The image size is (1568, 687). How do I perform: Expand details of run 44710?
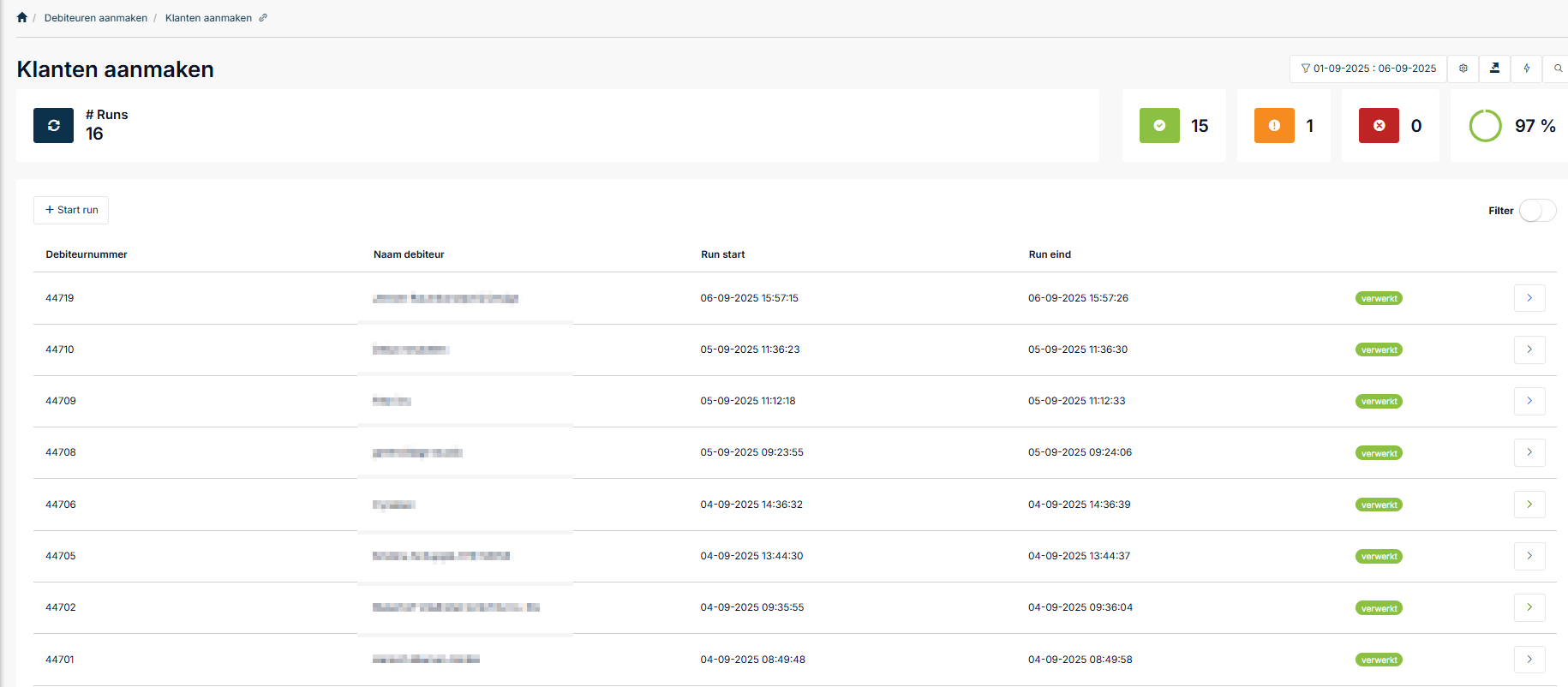(1529, 349)
